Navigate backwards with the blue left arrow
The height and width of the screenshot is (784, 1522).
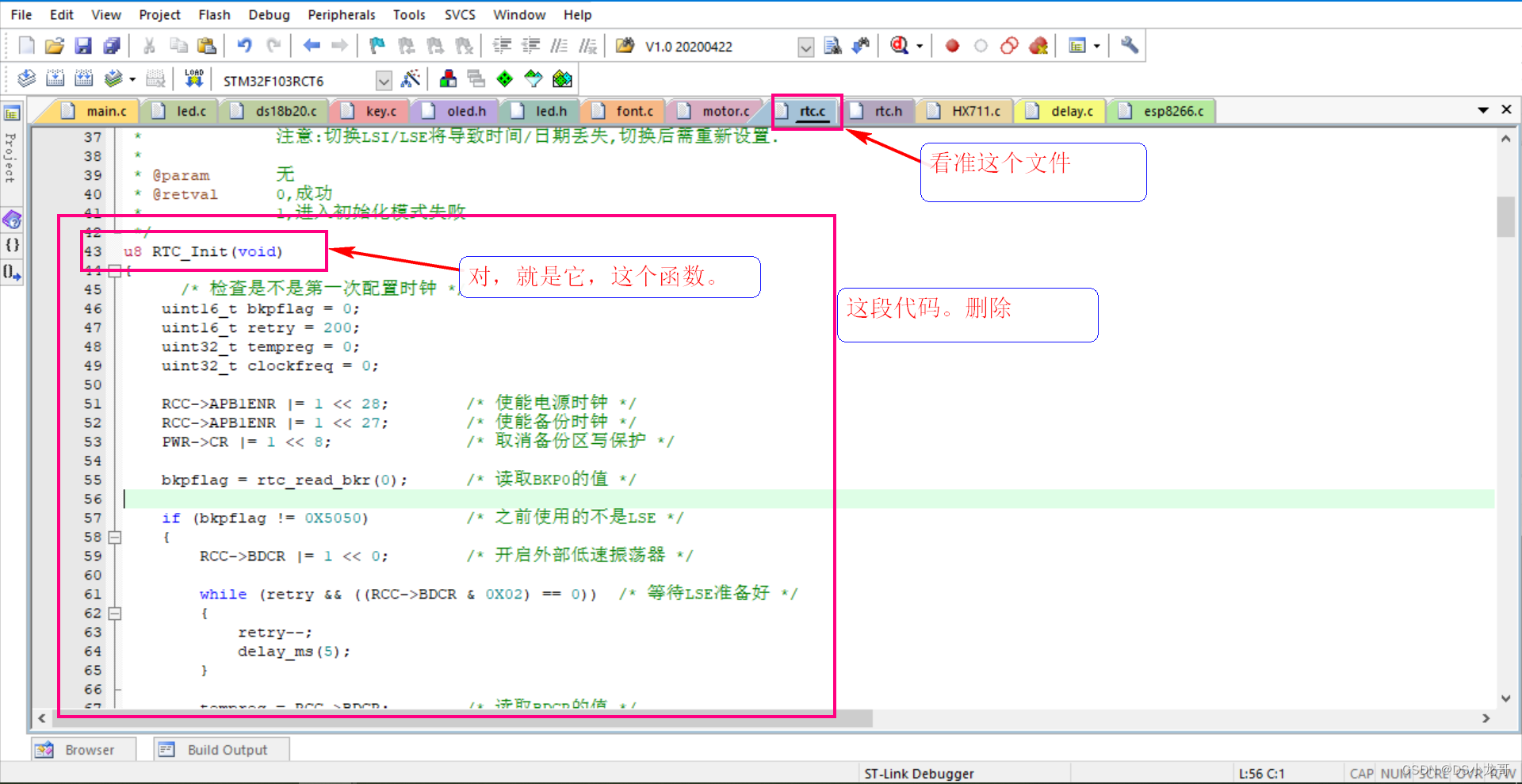point(312,46)
